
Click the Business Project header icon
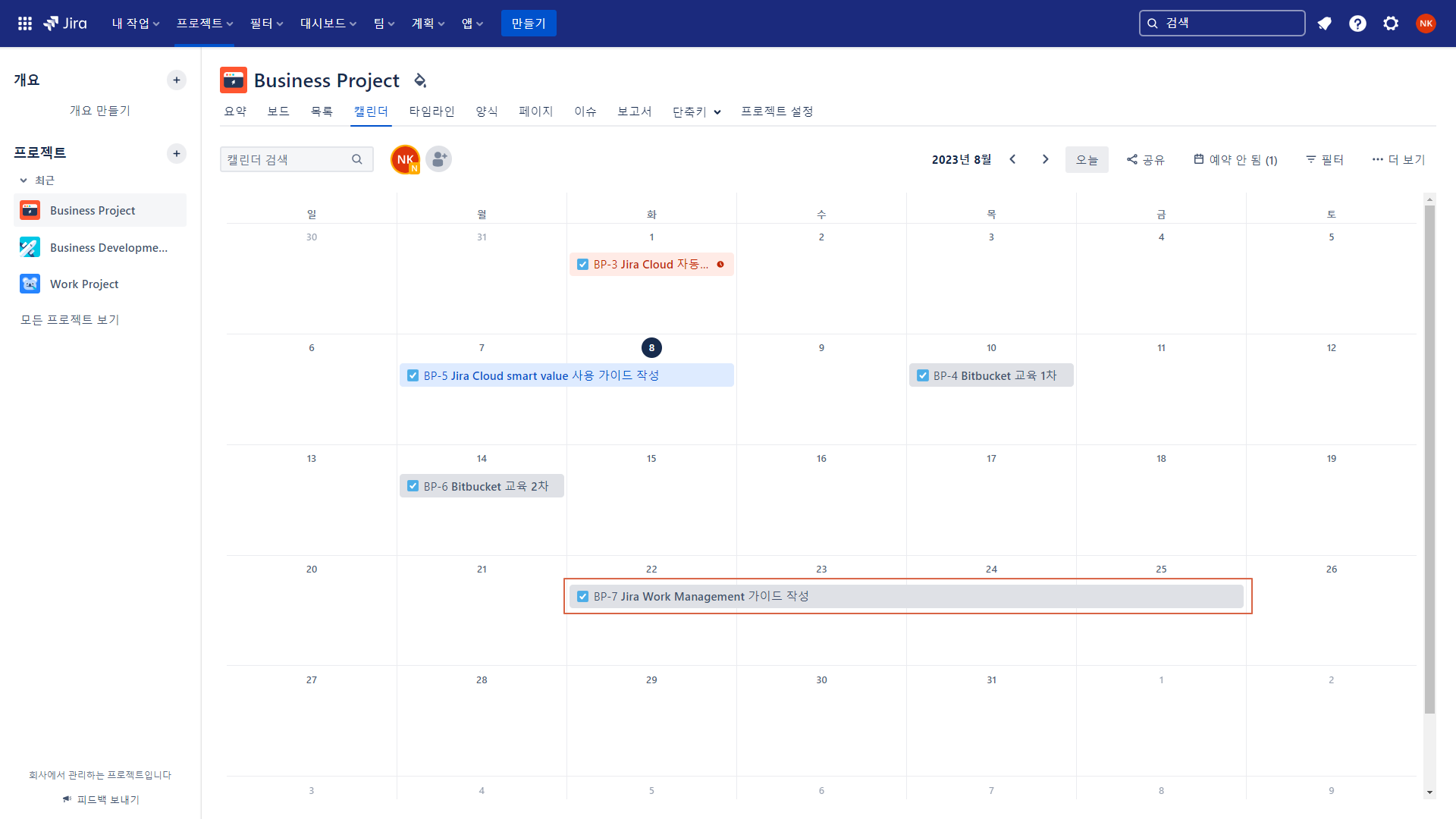[x=234, y=80]
